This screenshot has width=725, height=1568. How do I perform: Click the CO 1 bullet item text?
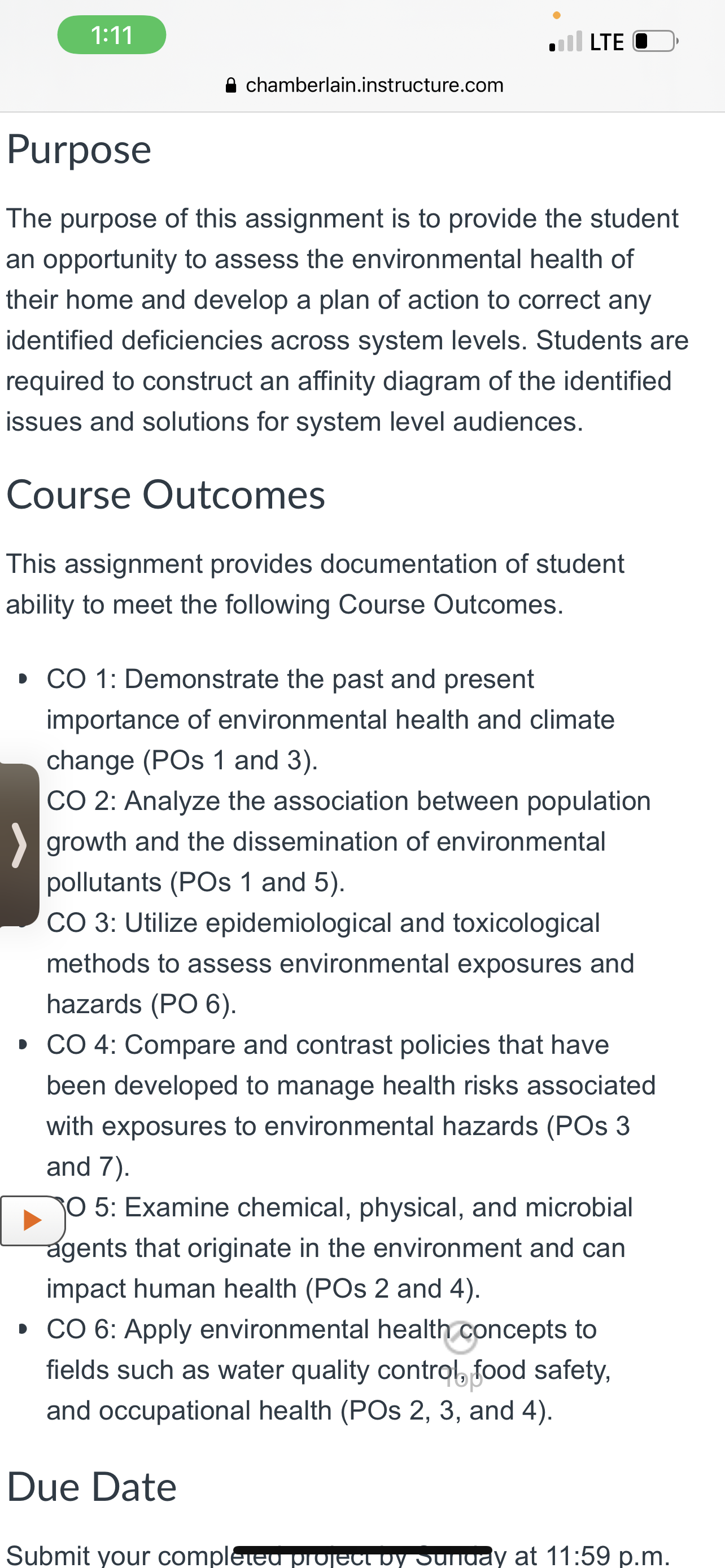(x=330, y=720)
